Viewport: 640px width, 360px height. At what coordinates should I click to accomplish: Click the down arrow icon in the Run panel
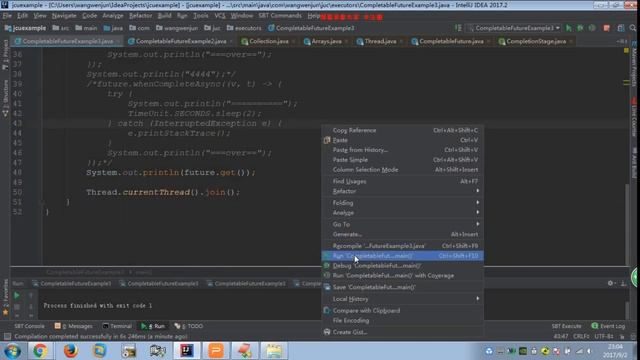coord(31,306)
